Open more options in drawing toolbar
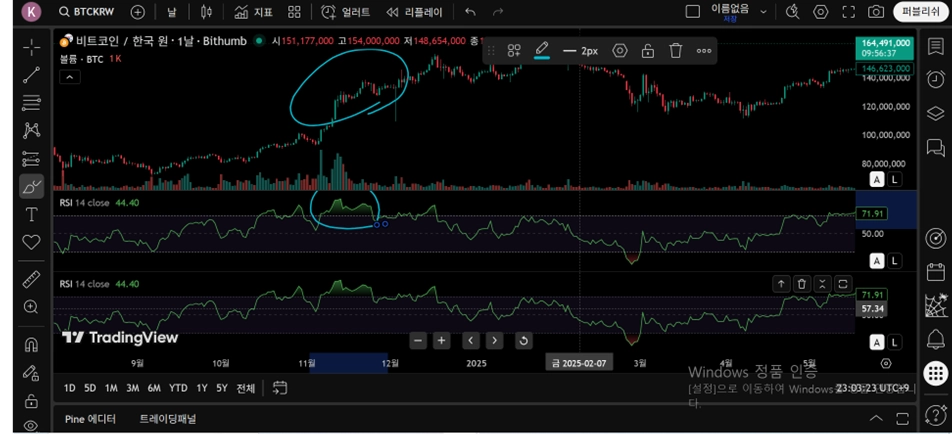 coord(704,51)
